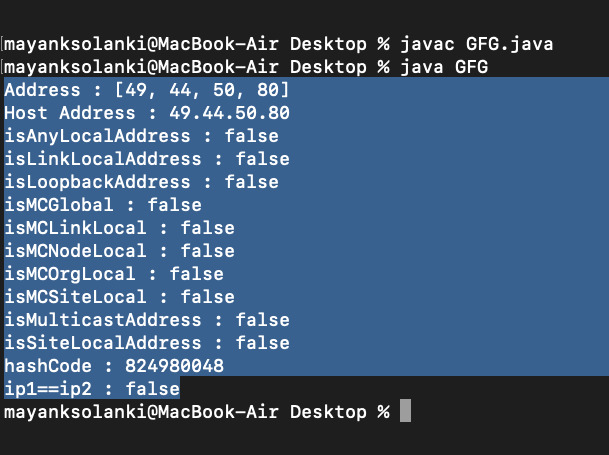Click the isLinkLocalAddress false line
Screen dimensions: 609x455
tap(147, 159)
